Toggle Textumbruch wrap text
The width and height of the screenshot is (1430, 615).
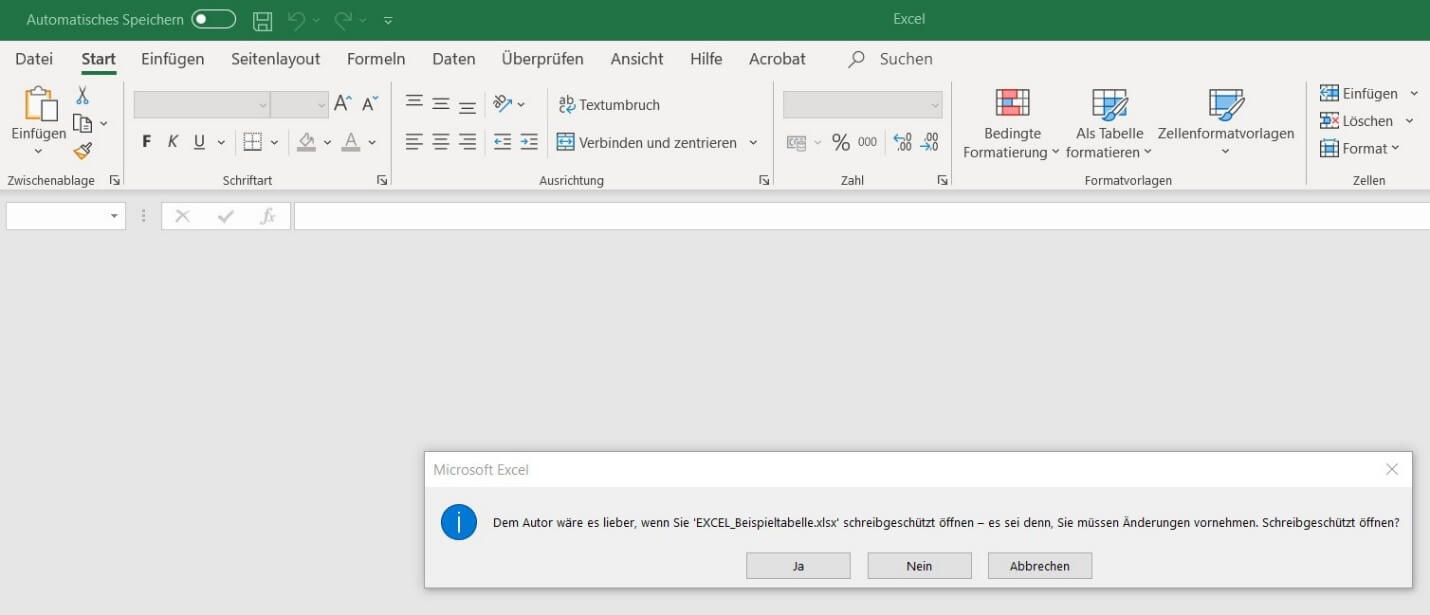point(609,104)
